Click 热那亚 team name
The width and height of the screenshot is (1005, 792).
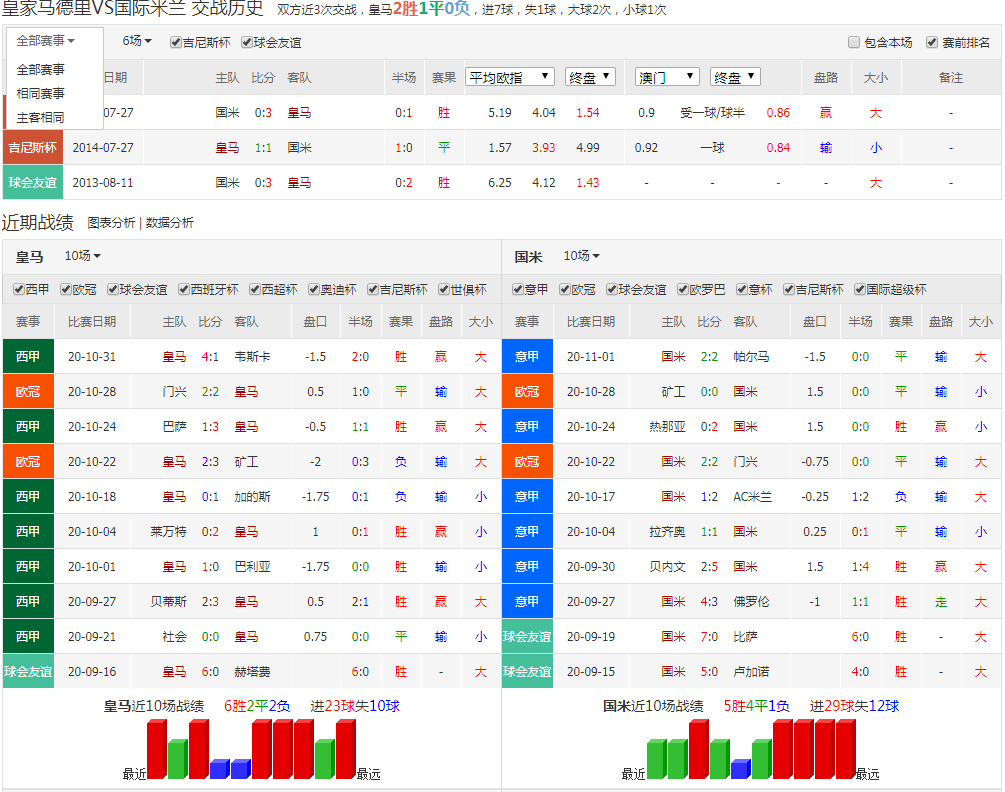coord(667,427)
